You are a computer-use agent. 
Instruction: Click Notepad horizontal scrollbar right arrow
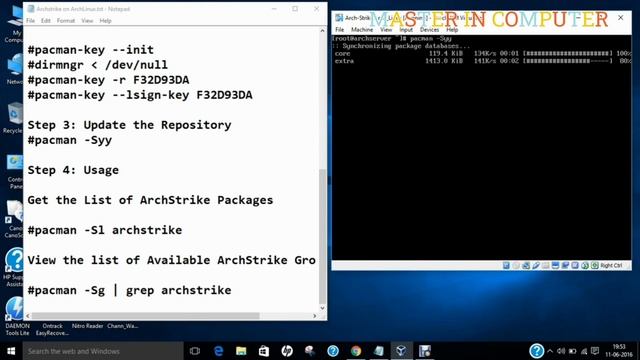[x=314, y=316]
